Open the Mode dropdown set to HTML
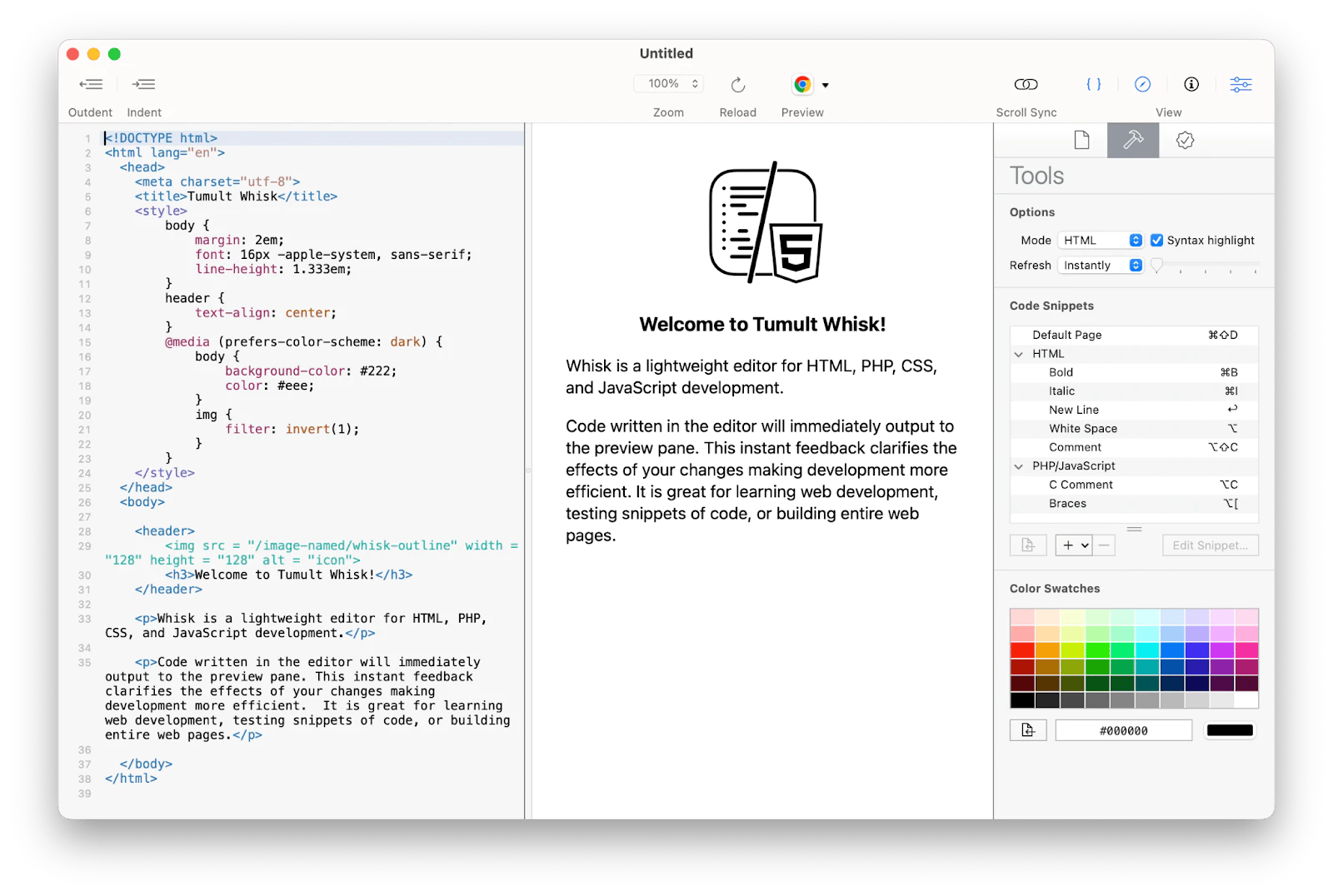 [1100, 240]
